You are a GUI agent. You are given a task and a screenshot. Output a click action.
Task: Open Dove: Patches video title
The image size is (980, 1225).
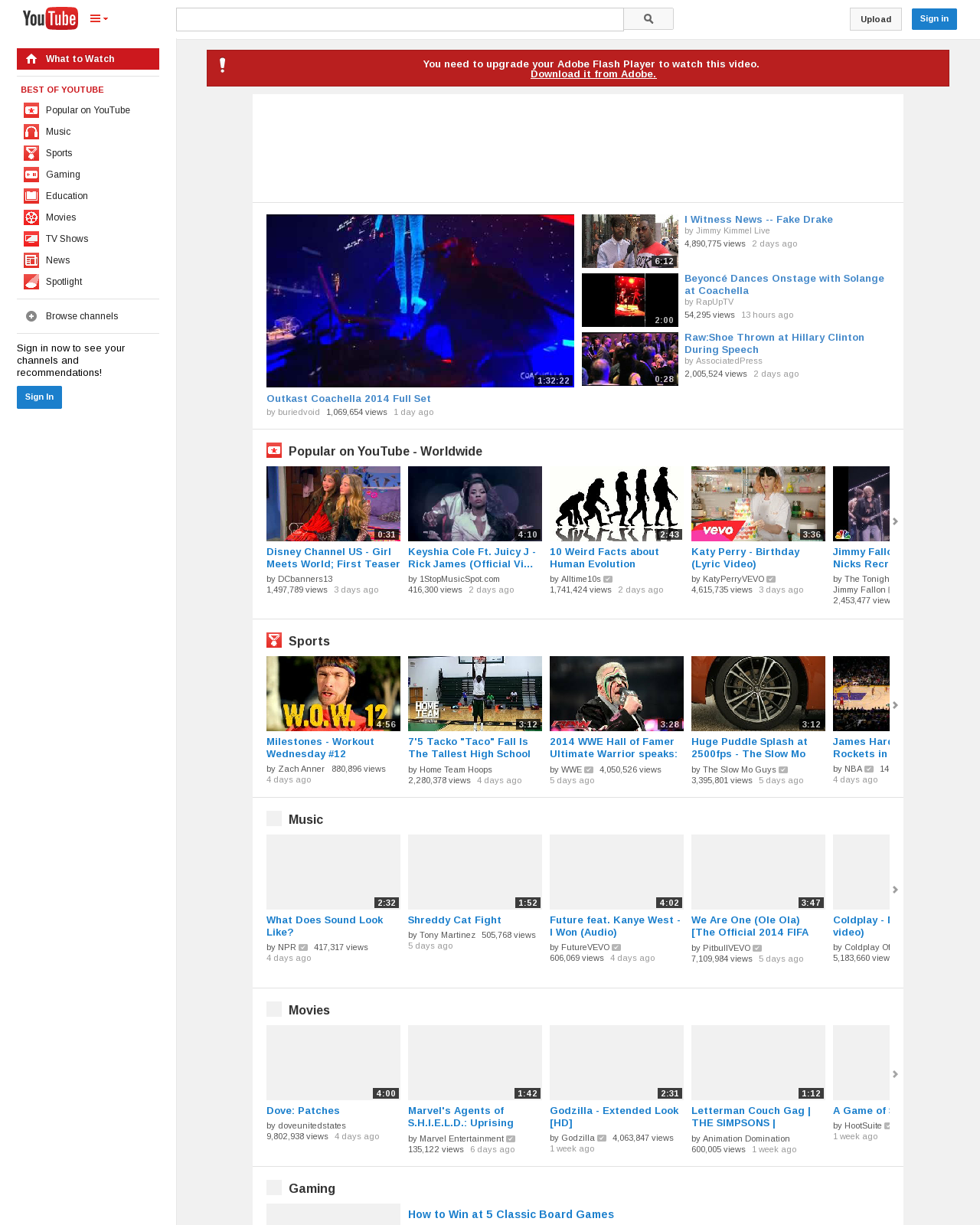click(303, 1111)
